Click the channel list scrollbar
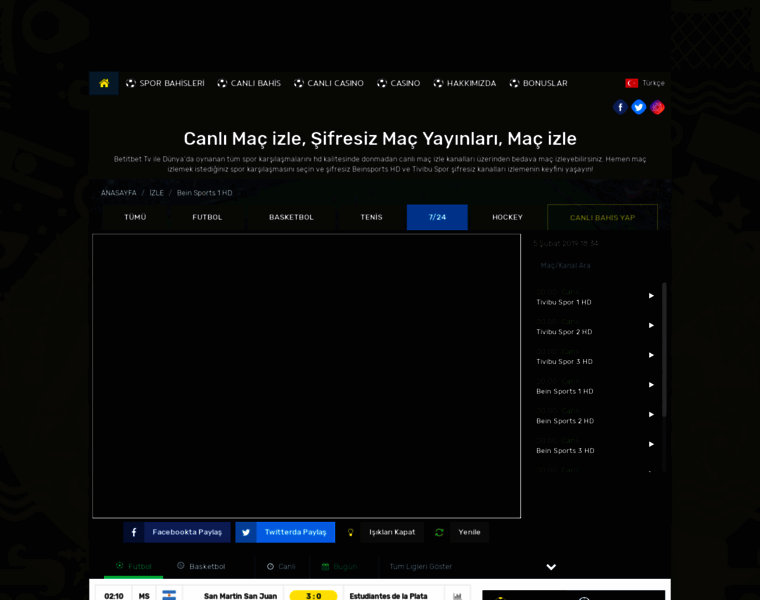The image size is (760, 600). [664, 349]
